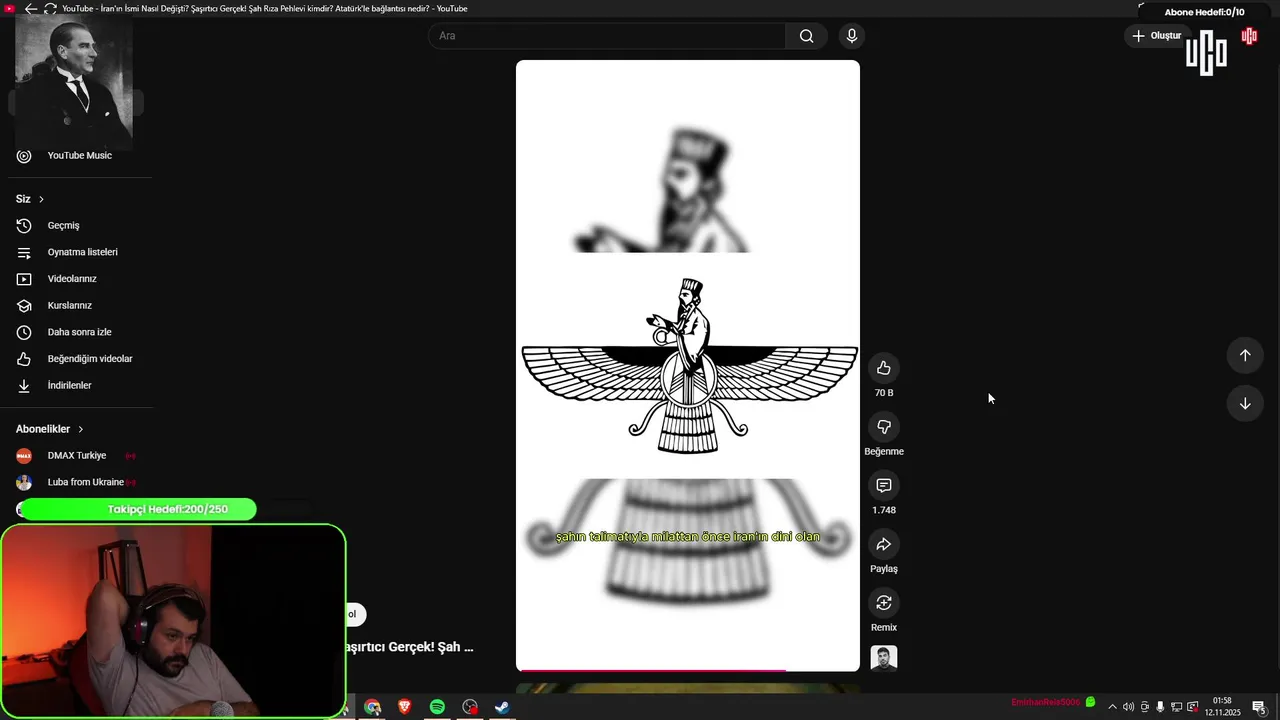The image size is (1280, 720).
Task: Click the truncated video title 'Şaşırtıcı Gerçek! Şah ...'
Action: pyautogui.click(x=408, y=647)
